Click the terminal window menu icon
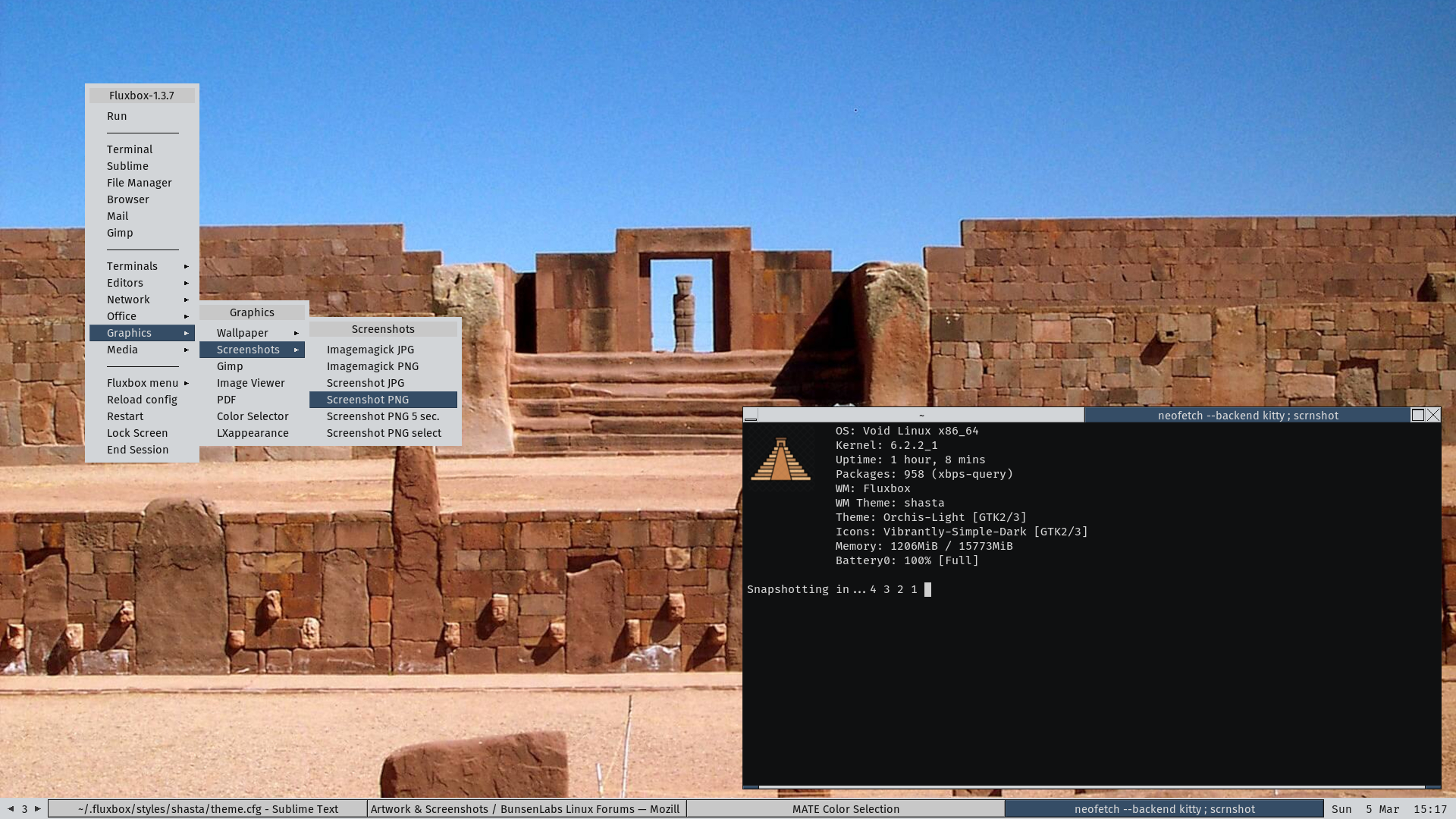 pyautogui.click(x=751, y=415)
